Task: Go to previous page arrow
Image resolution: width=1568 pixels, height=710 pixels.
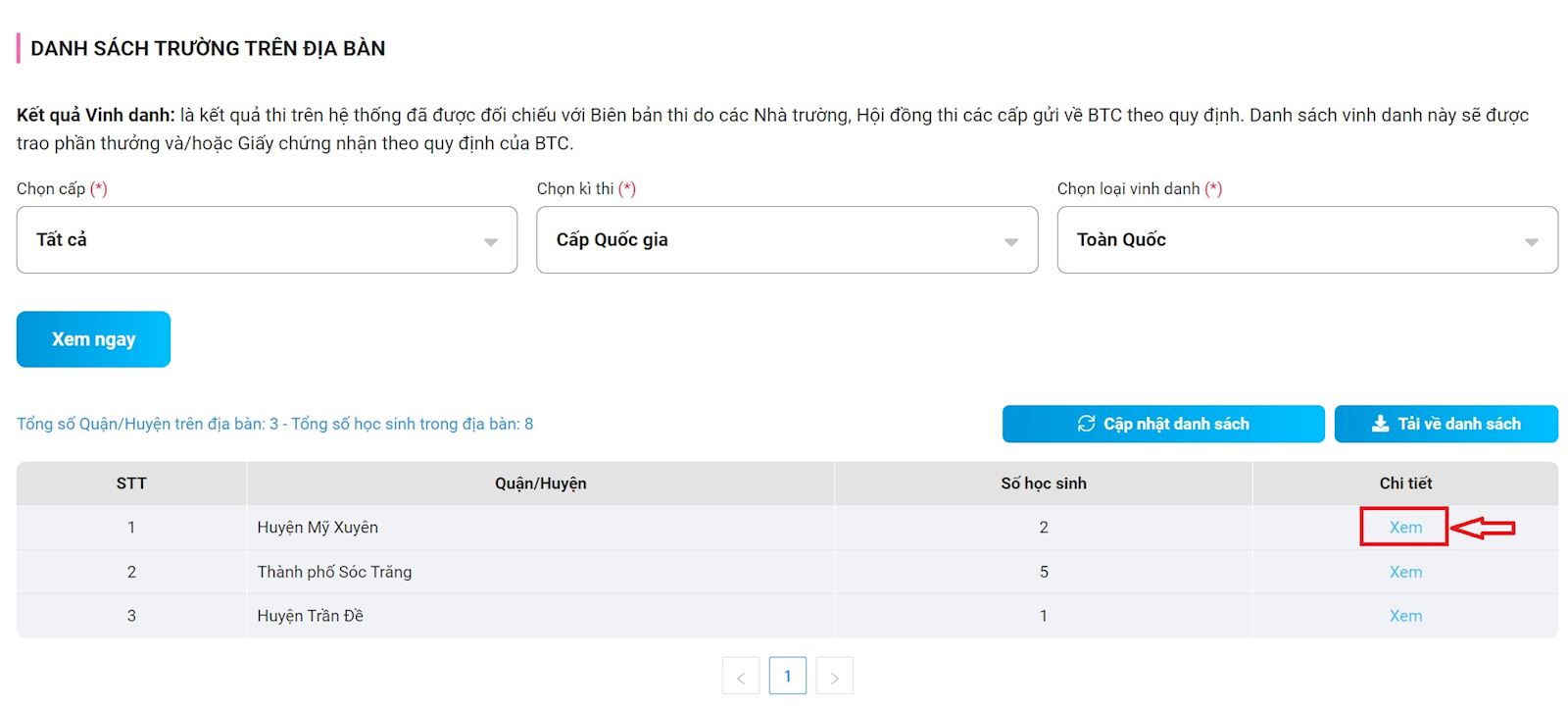Action: pyautogui.click(x=741, y=677)
